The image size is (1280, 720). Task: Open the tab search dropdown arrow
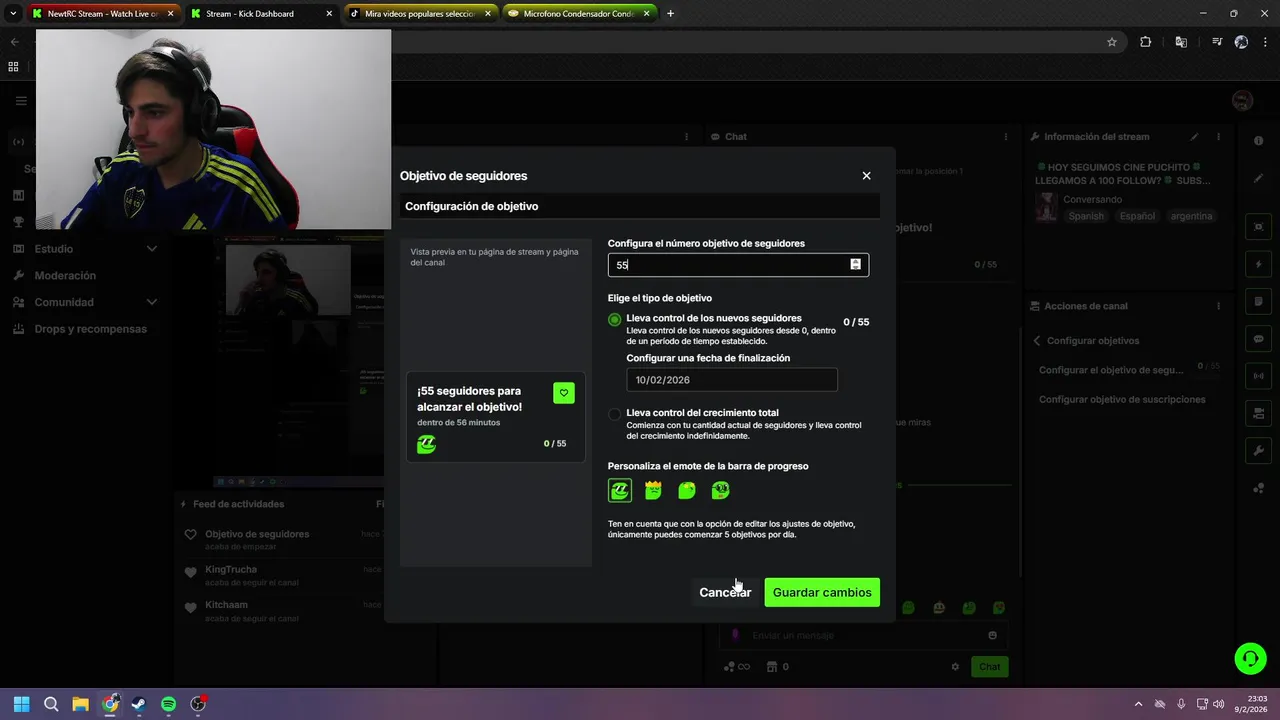click(13, 14)
